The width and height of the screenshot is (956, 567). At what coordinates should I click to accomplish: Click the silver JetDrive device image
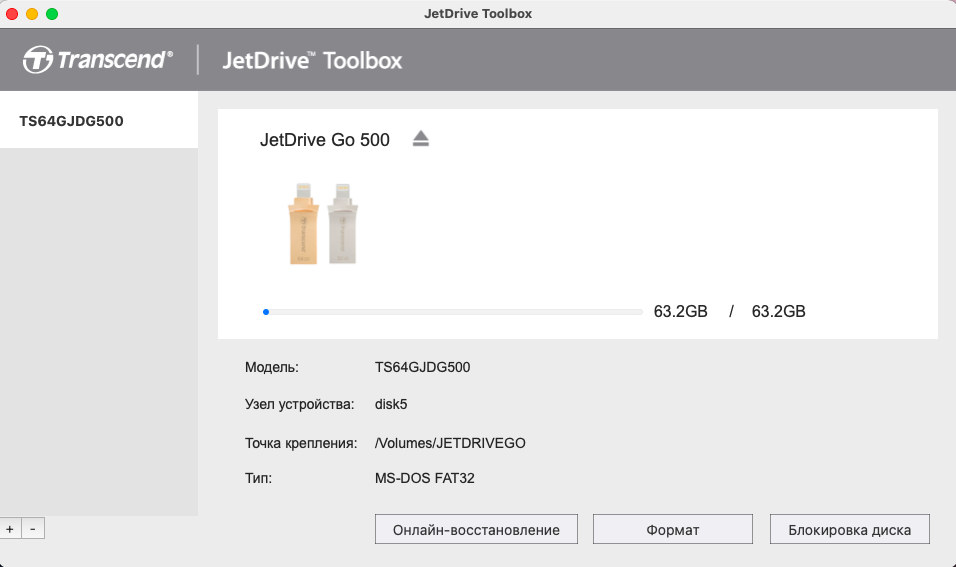342,224
